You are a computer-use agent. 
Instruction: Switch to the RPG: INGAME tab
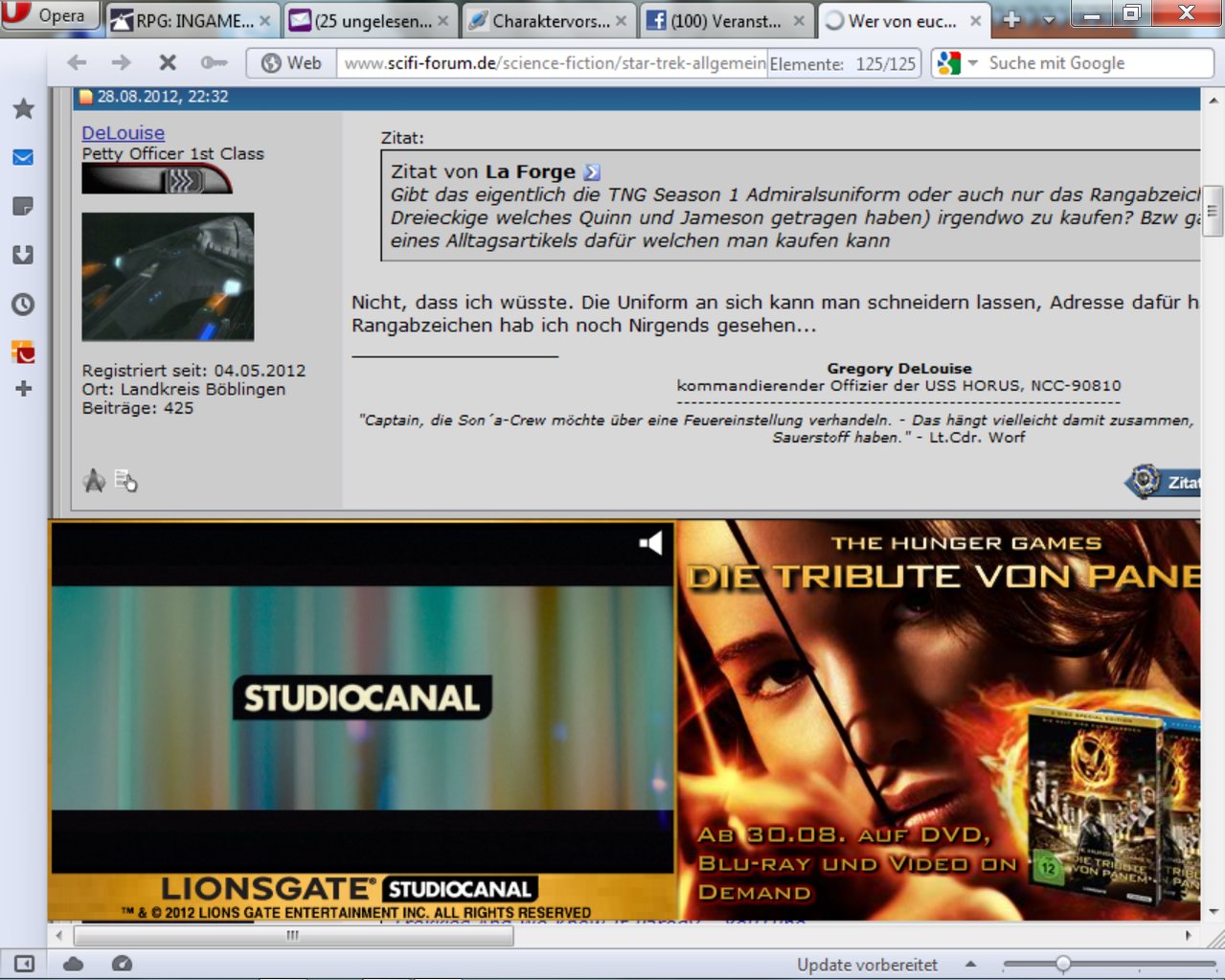[192, 20]
